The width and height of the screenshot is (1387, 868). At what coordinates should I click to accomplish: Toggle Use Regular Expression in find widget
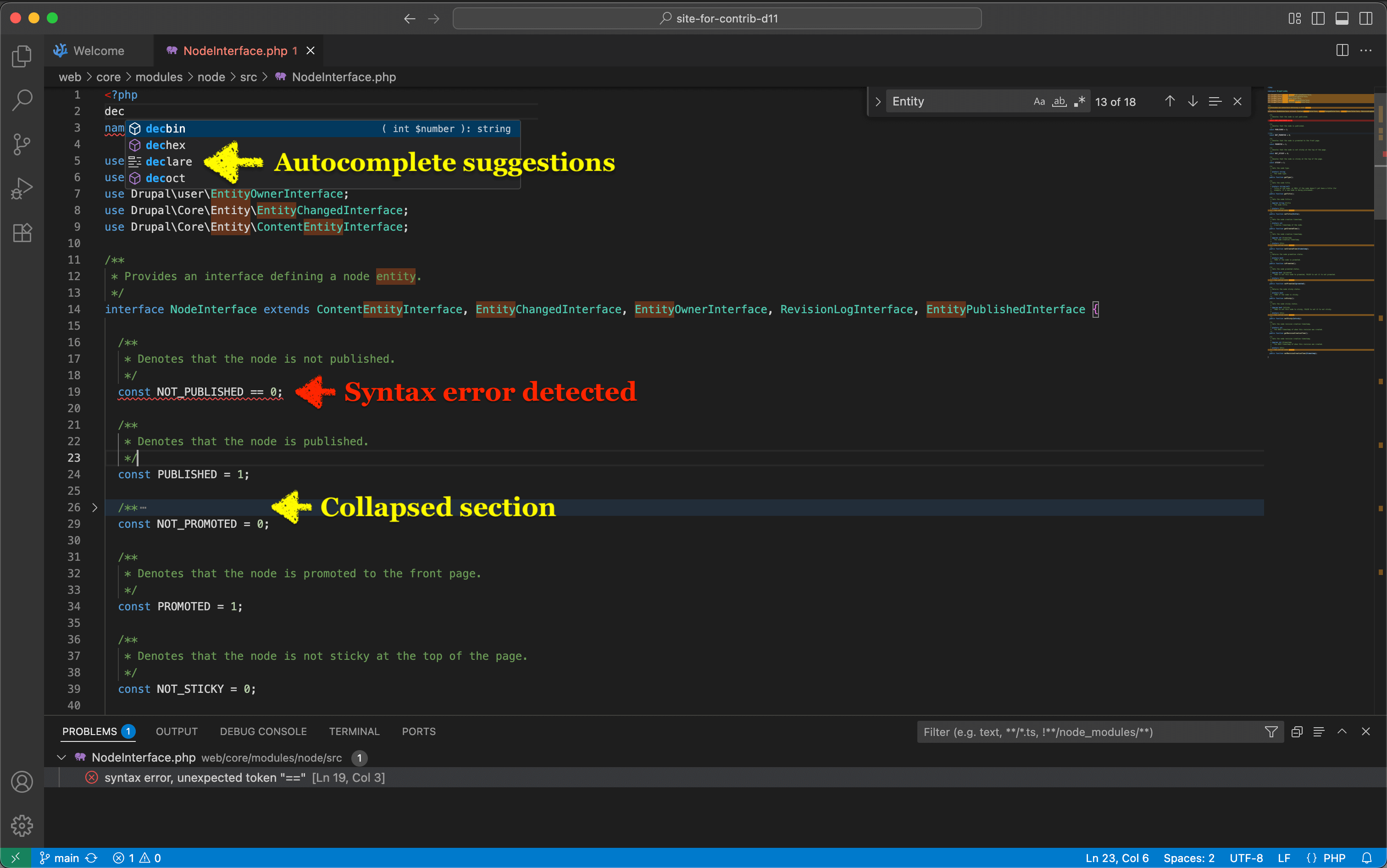[1079, 102]
